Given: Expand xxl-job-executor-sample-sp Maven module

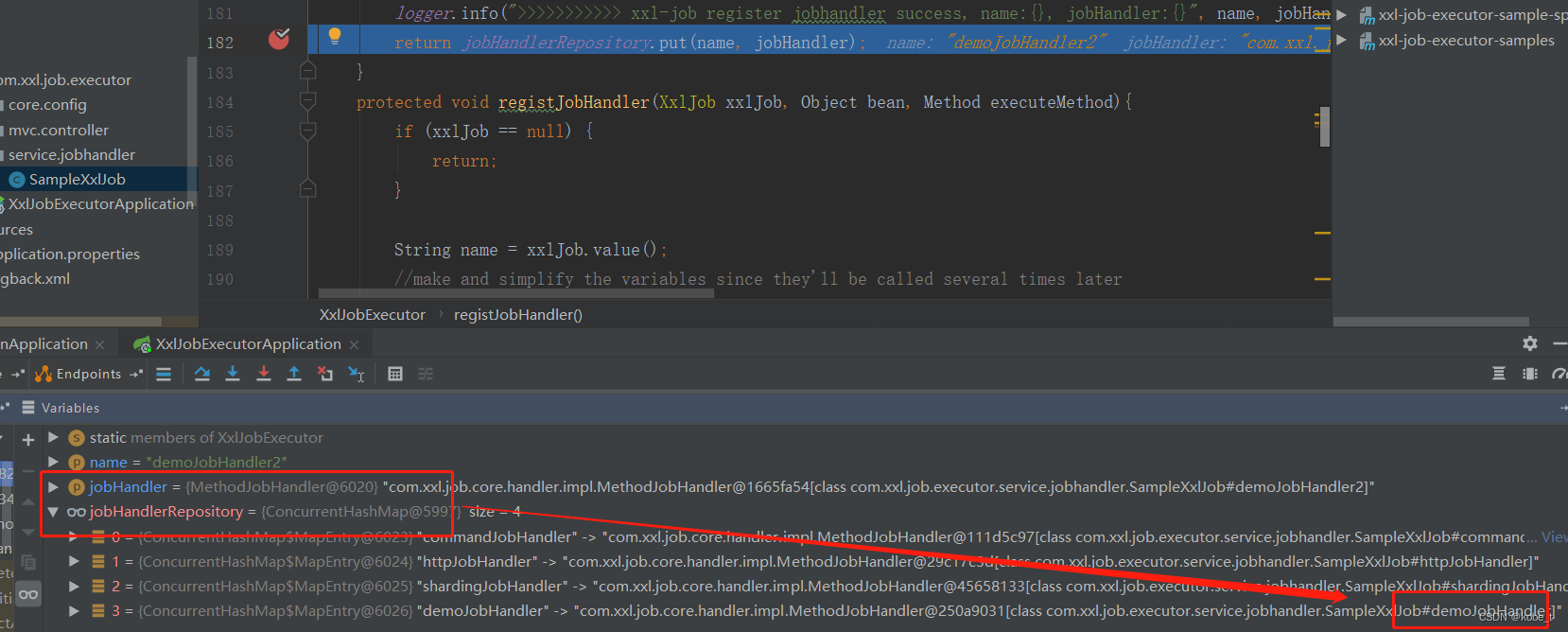Looking at the screenshot, I should (x=1342, y=15).
